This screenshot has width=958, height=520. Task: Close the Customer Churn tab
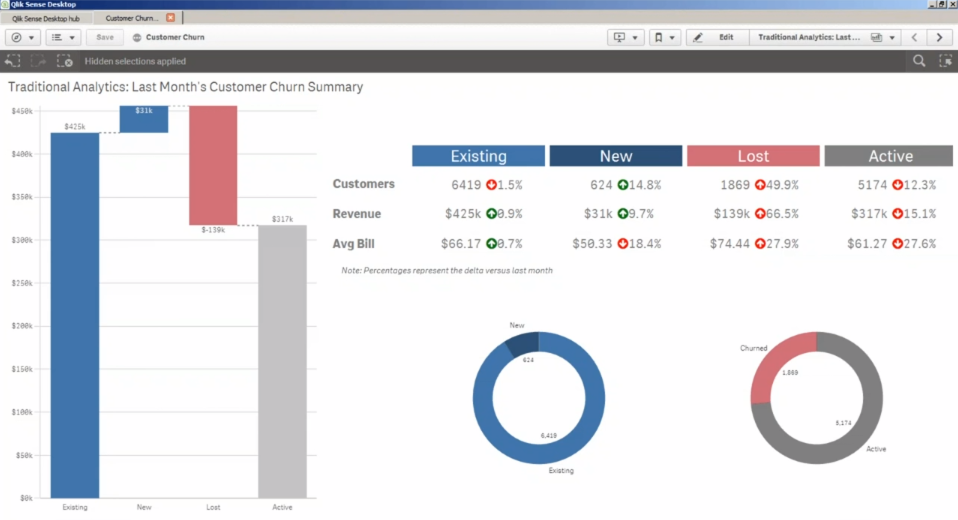pyautogui.click(x=170, y=18)
